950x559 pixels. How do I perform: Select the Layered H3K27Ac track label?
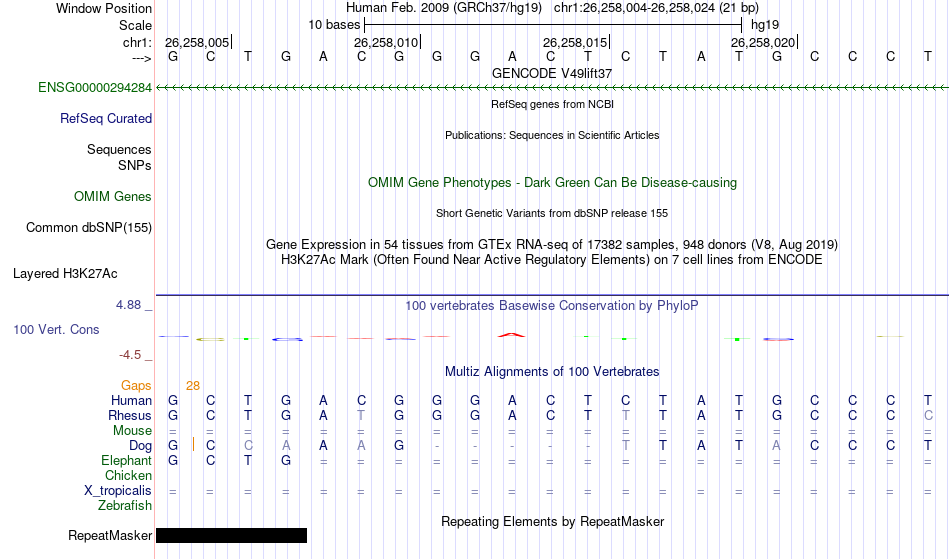pyautogui.click(x=65, y=273)
